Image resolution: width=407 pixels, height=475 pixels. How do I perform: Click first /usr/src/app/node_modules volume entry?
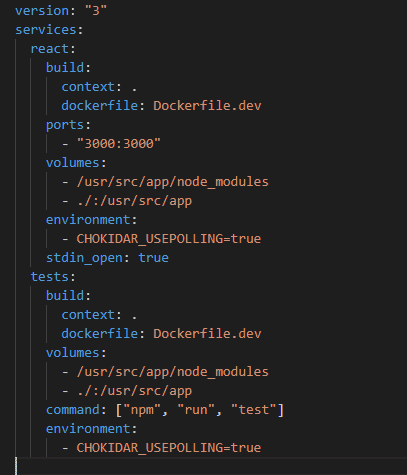[x=173, y=182]
